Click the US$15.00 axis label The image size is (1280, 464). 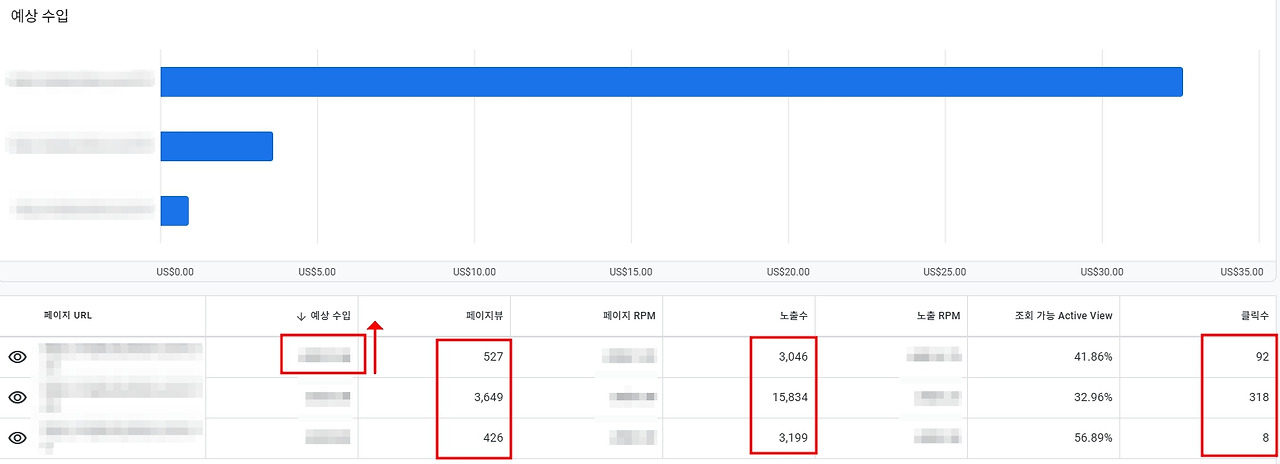631,272
